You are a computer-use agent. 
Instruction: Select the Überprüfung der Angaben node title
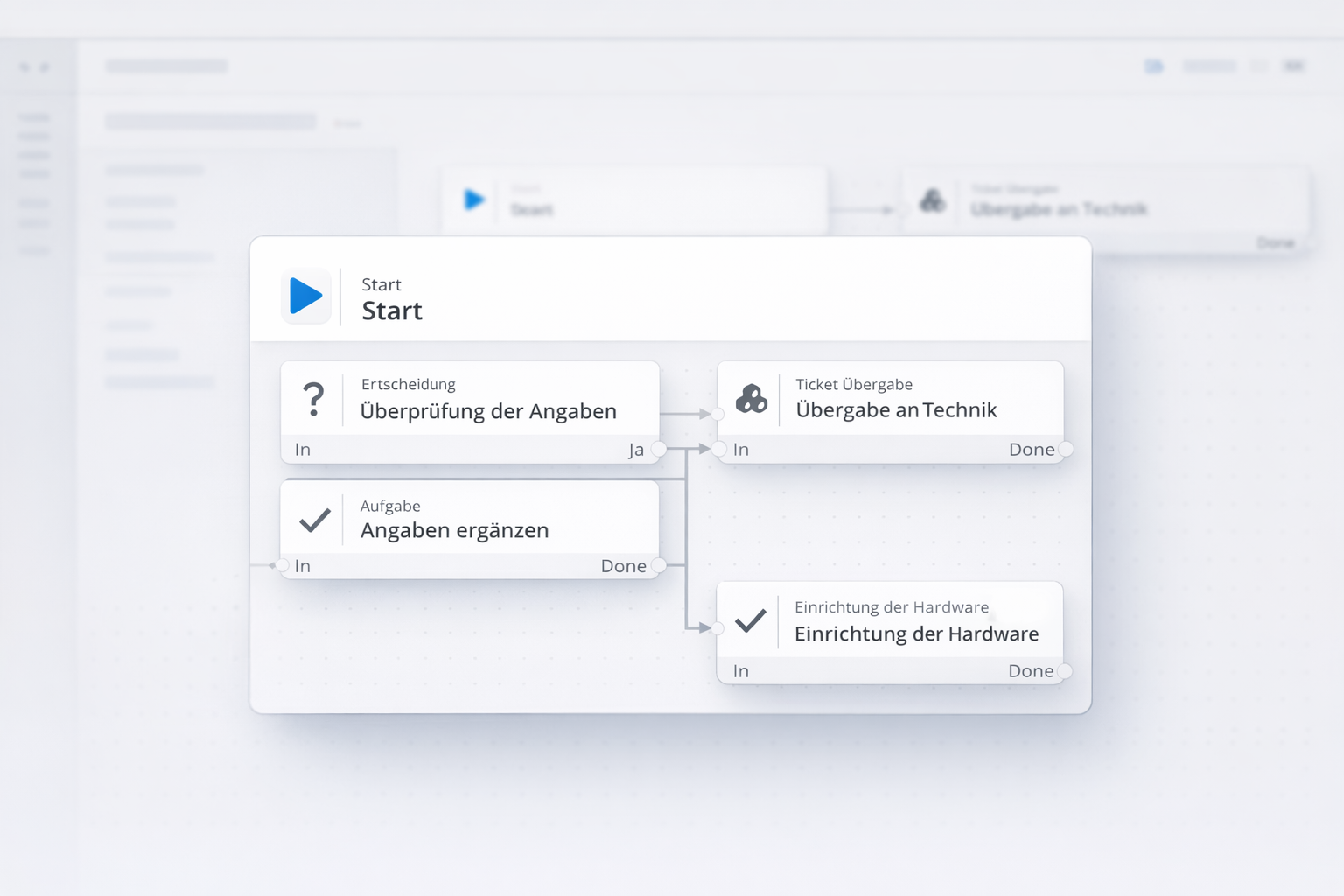(488, 411)
